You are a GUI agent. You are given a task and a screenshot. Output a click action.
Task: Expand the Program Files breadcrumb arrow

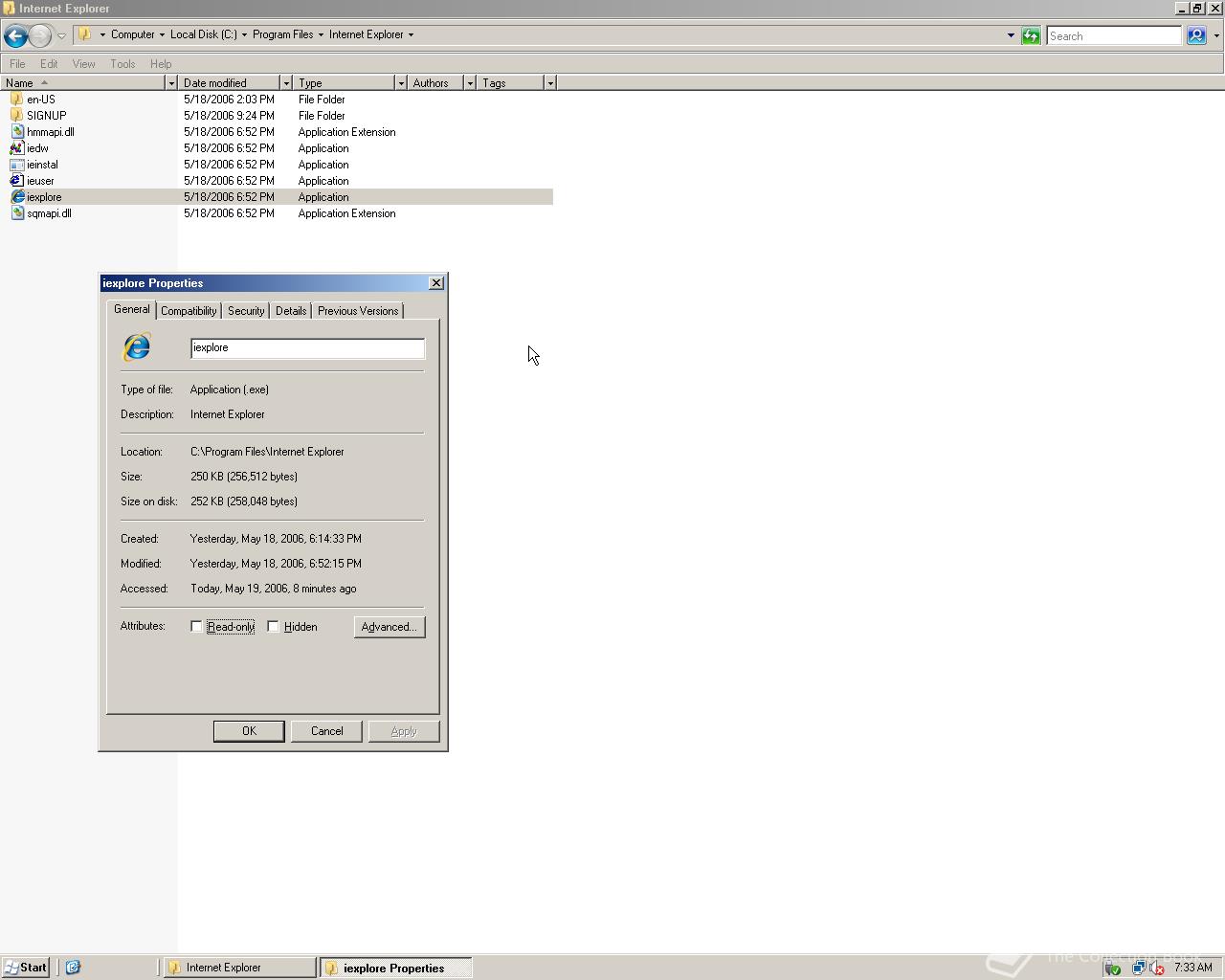click(x=321, y=34)
